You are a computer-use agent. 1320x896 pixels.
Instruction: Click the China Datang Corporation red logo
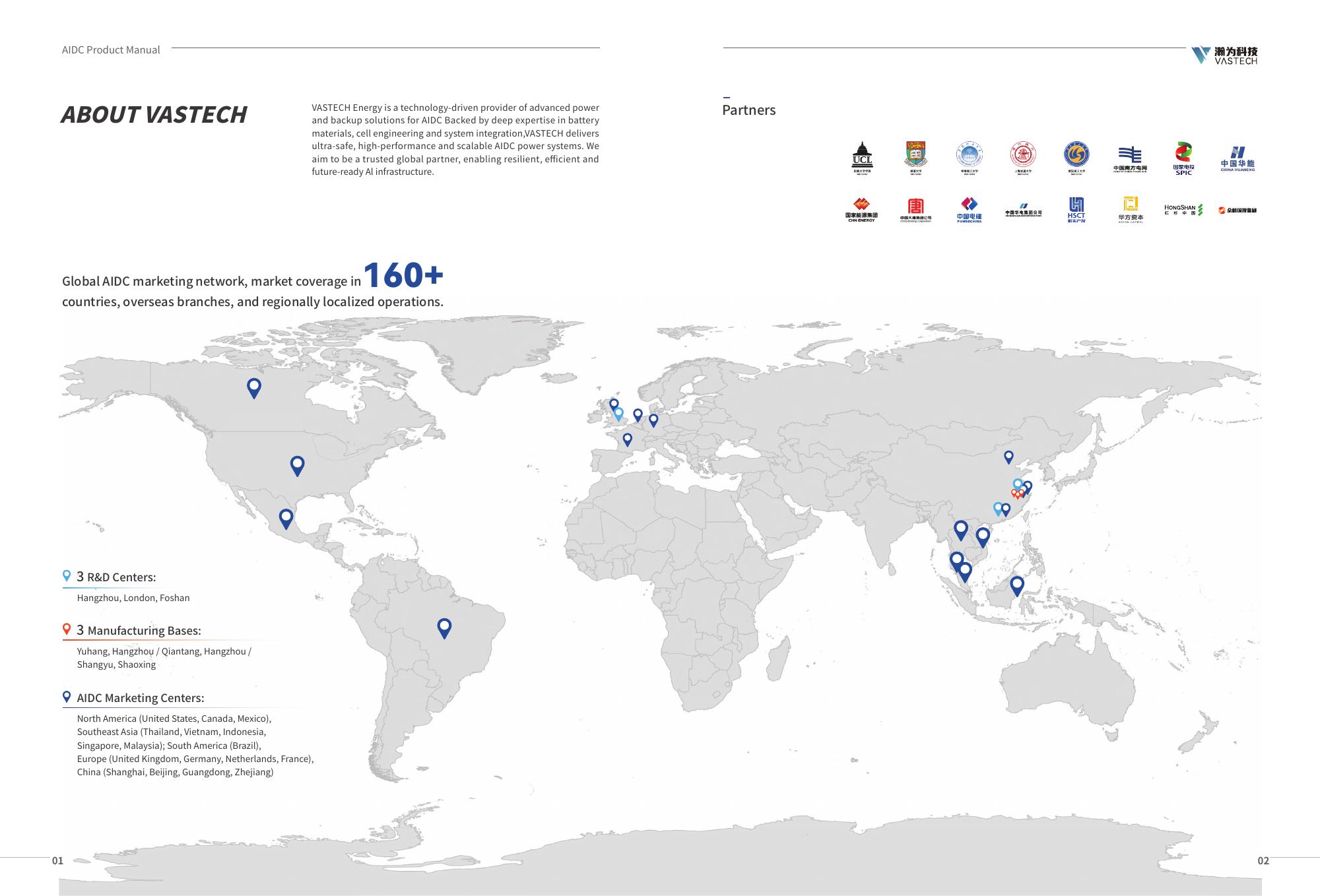pyautogui.click(x=915, y=210)
